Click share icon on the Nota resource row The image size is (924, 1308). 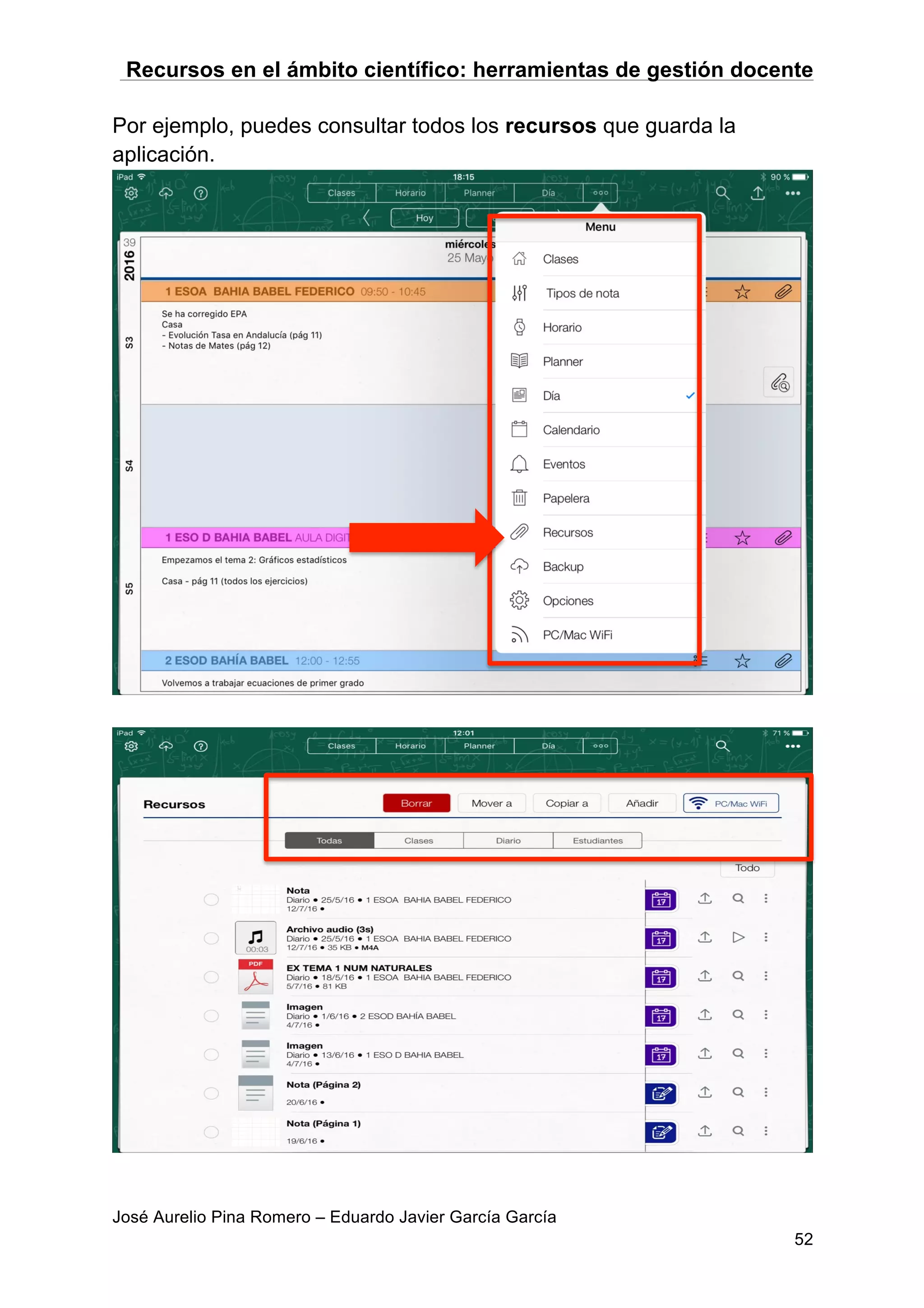[705, 898]
